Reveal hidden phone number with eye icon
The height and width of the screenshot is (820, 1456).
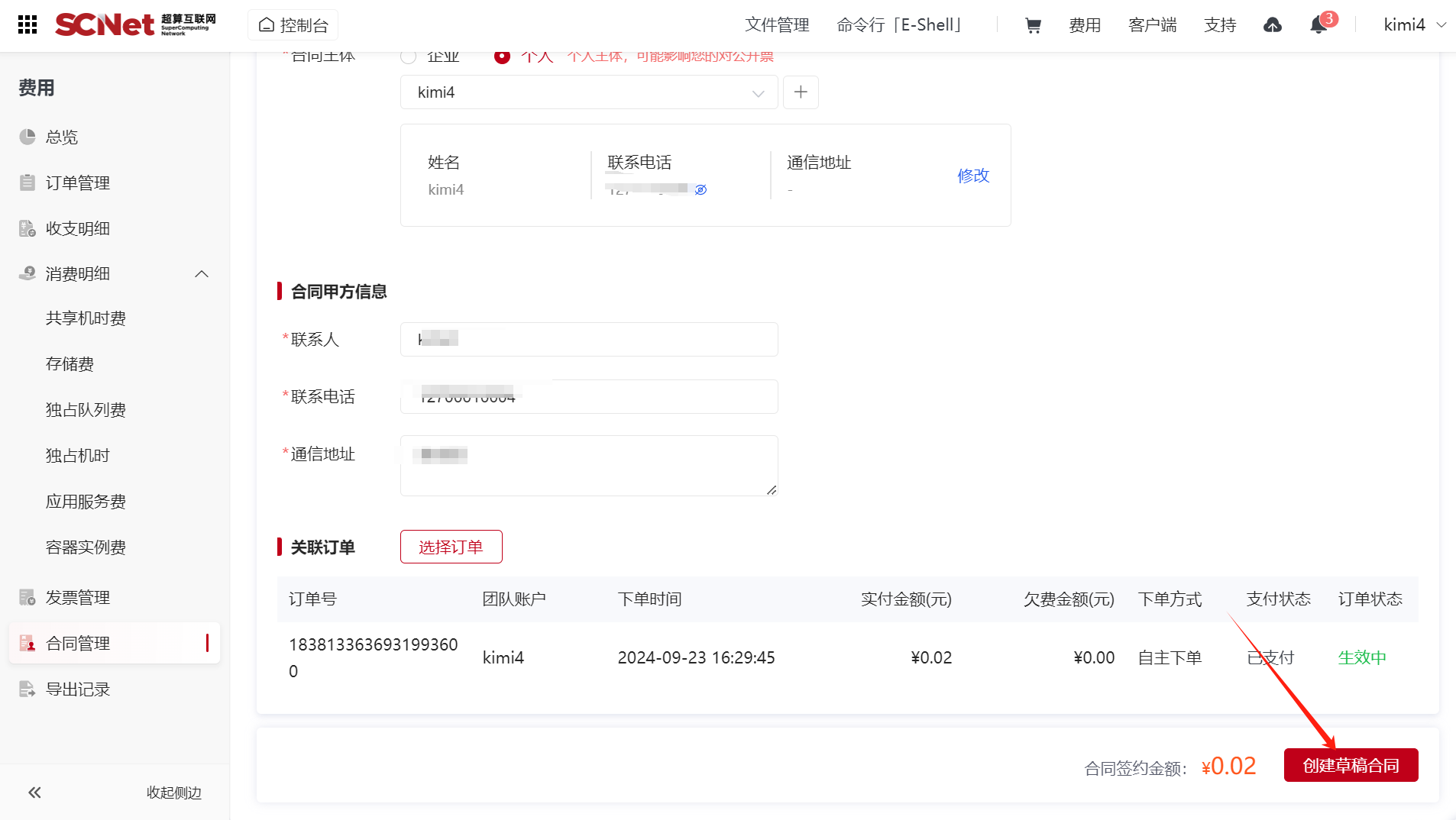coord(700,189)
